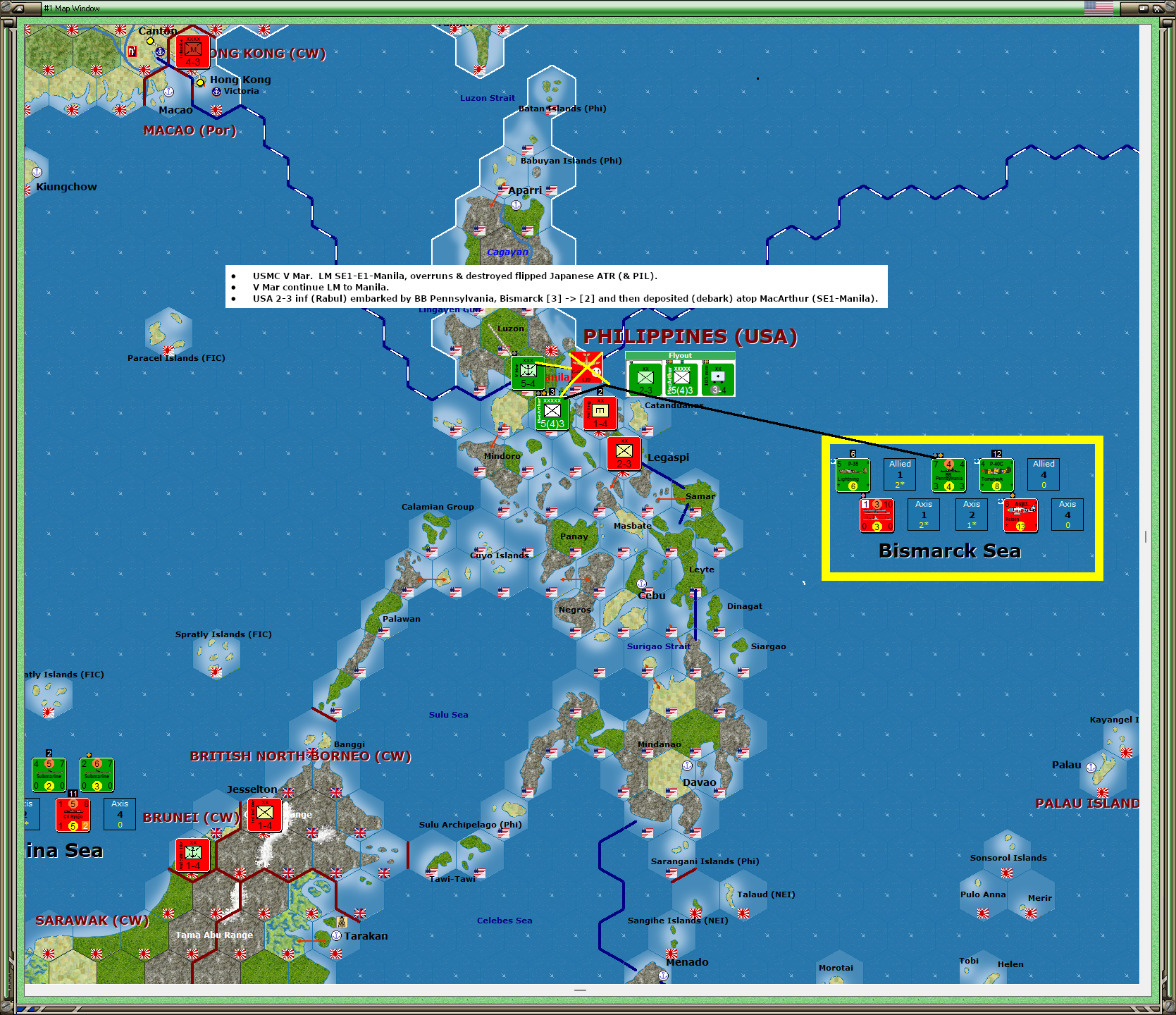Image resolution: width=1176 pixels, height=1015 pixels.
Task: Click the Axis 2 sea box section
Action: [972, 515]
